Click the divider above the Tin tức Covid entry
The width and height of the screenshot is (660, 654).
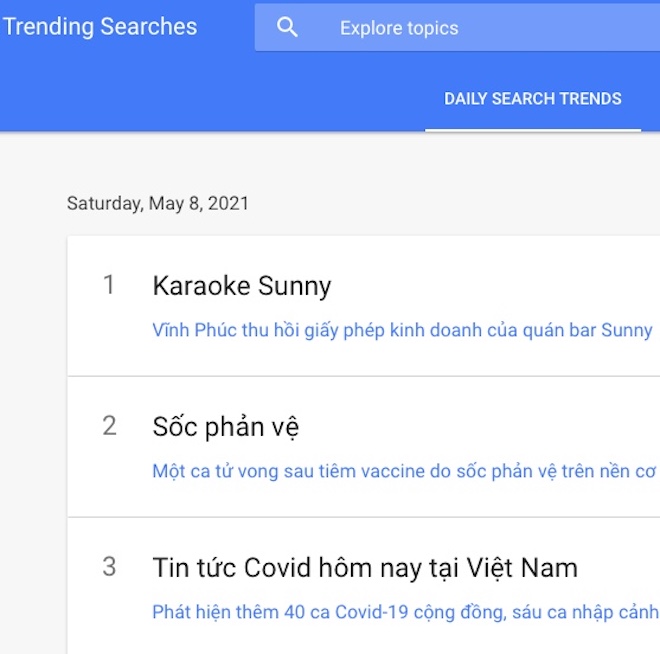[x=364, y=517]
